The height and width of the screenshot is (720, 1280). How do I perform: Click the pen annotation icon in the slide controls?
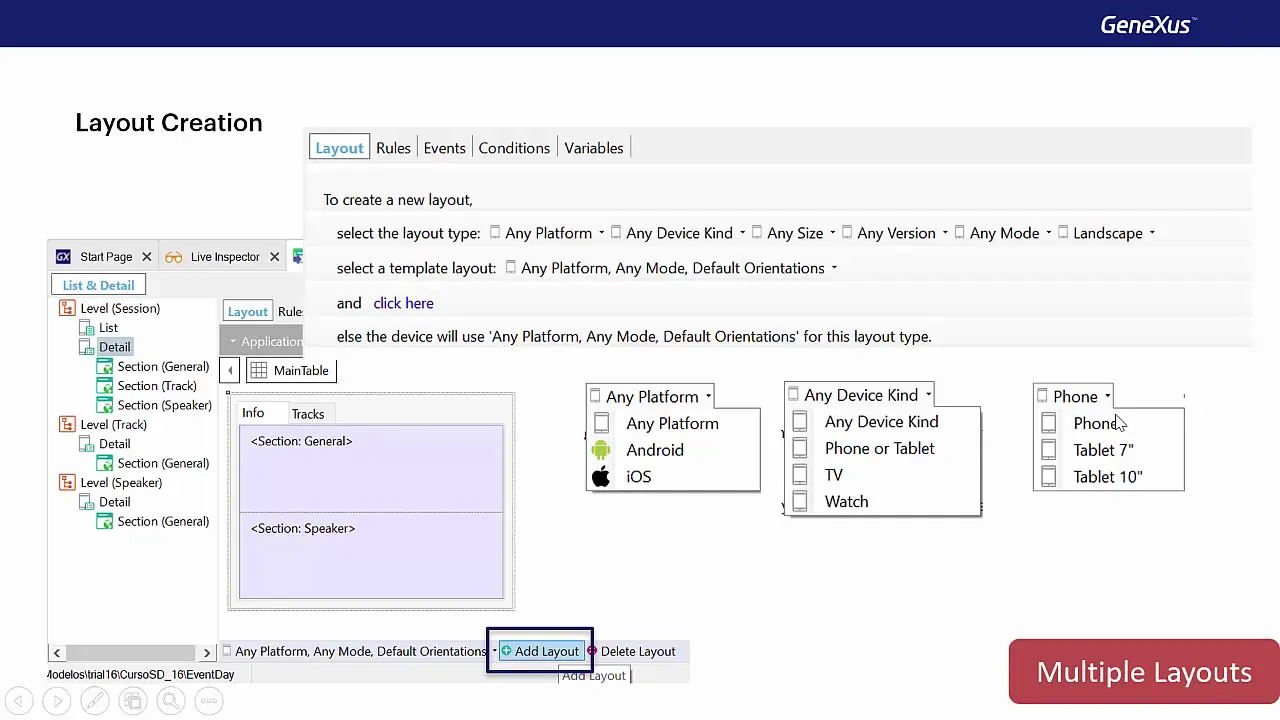95,701
